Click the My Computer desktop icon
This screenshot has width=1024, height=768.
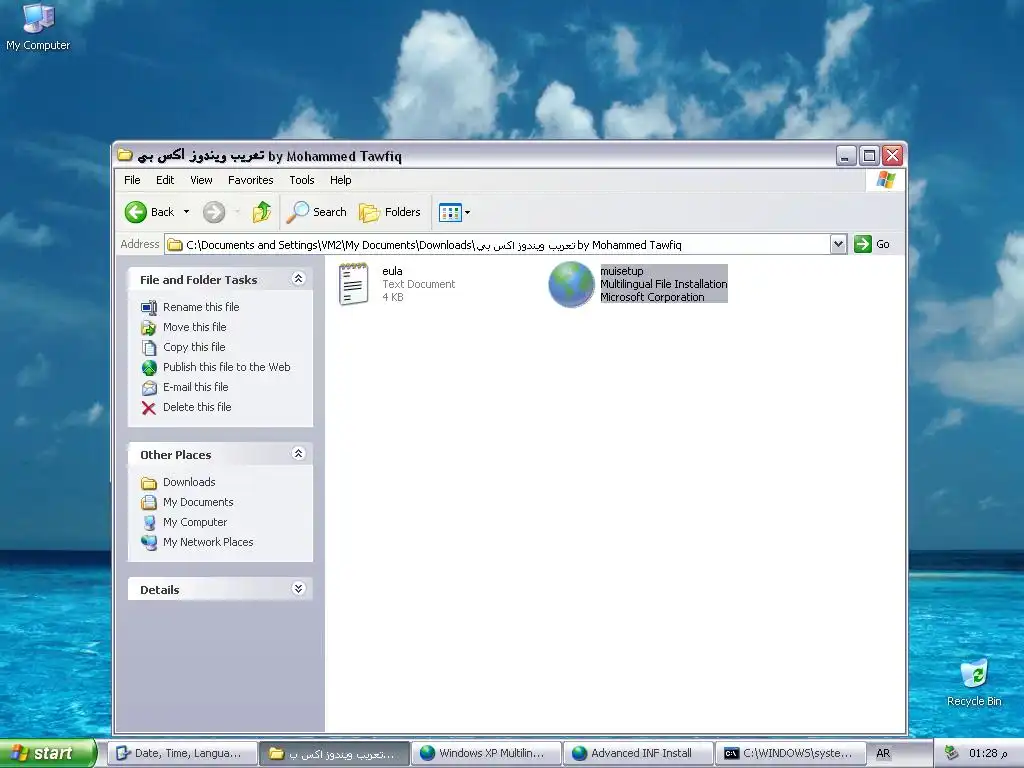pos(38,27)
